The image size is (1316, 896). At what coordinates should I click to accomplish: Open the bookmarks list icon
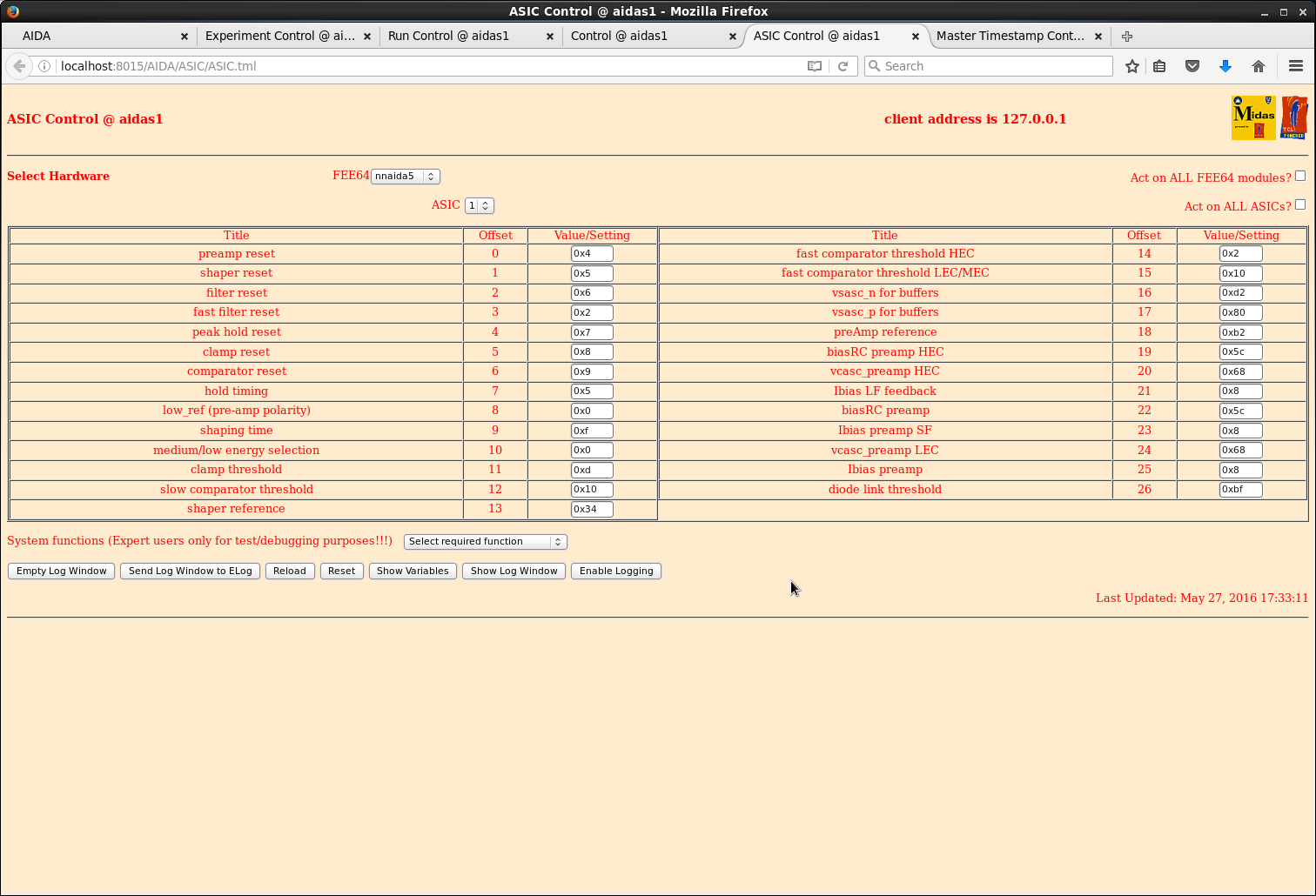click(1159, 66)
